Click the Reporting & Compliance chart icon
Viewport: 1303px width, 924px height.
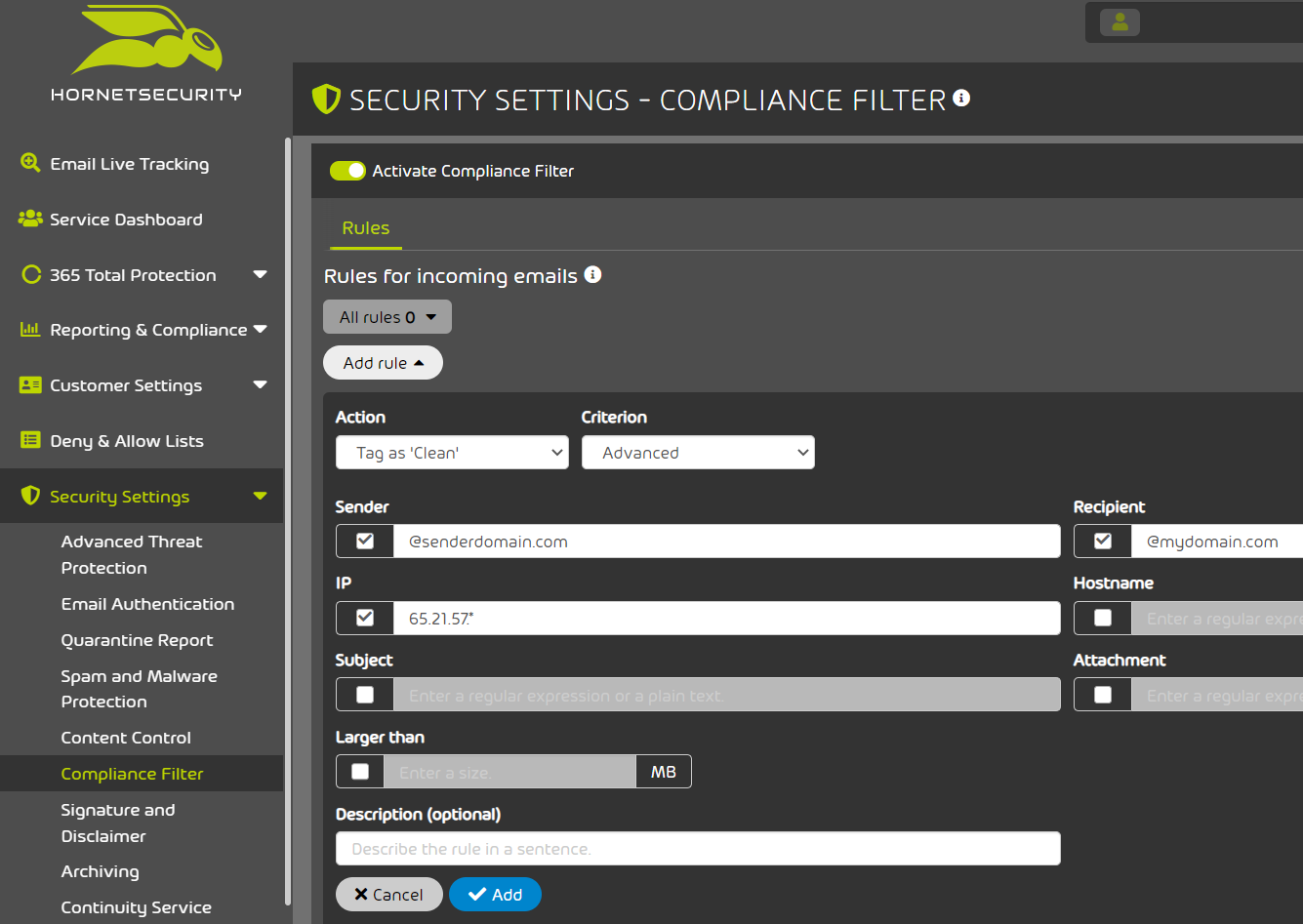pyautogui.click(x=30, y=329)
